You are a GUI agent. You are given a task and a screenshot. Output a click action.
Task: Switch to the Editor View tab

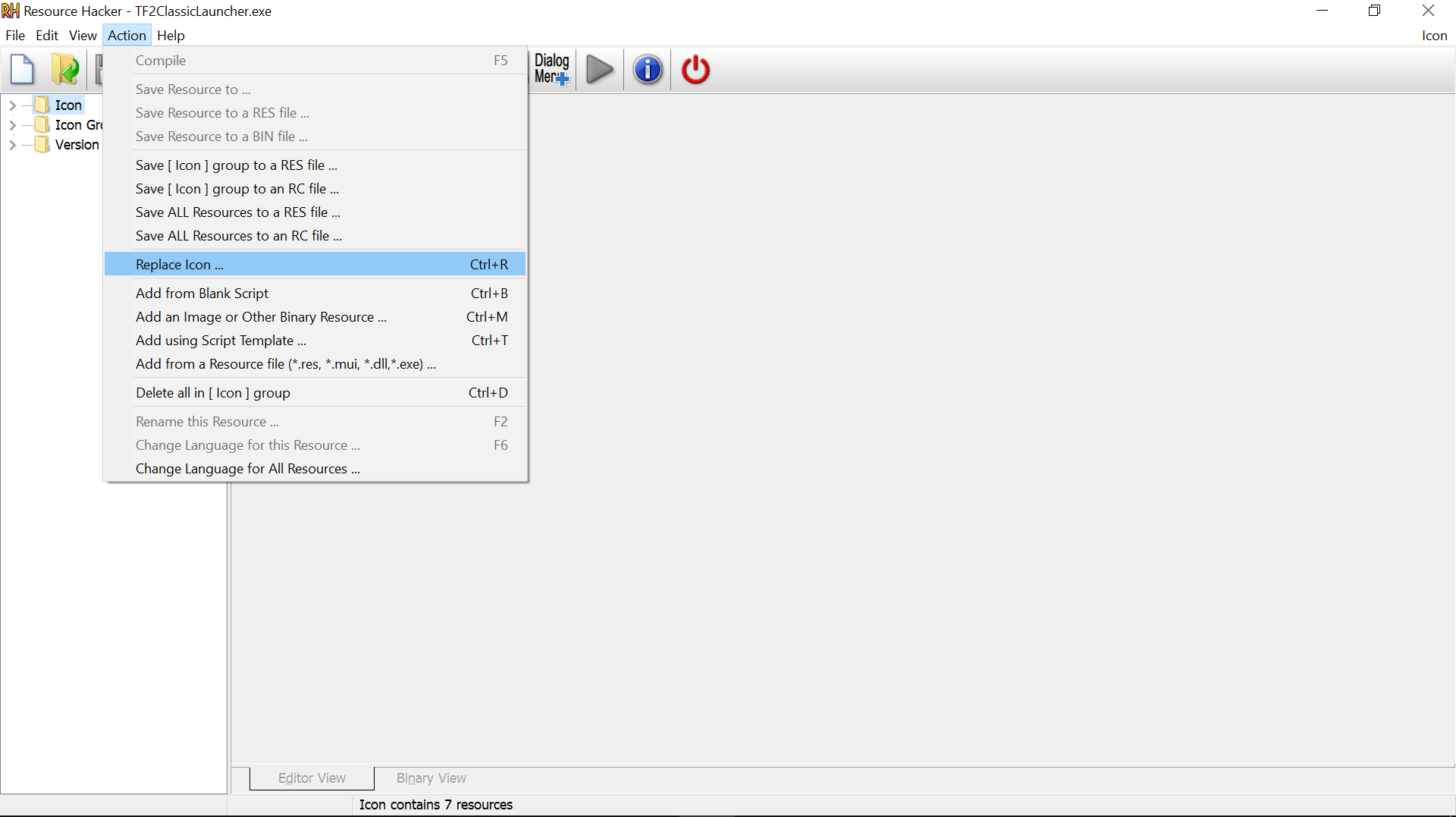coord(312,778)
